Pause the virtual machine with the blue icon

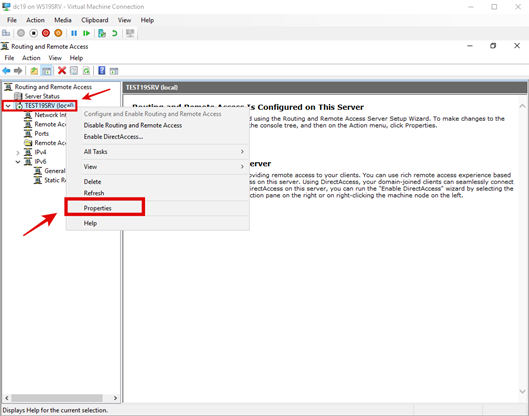point(74,33)
